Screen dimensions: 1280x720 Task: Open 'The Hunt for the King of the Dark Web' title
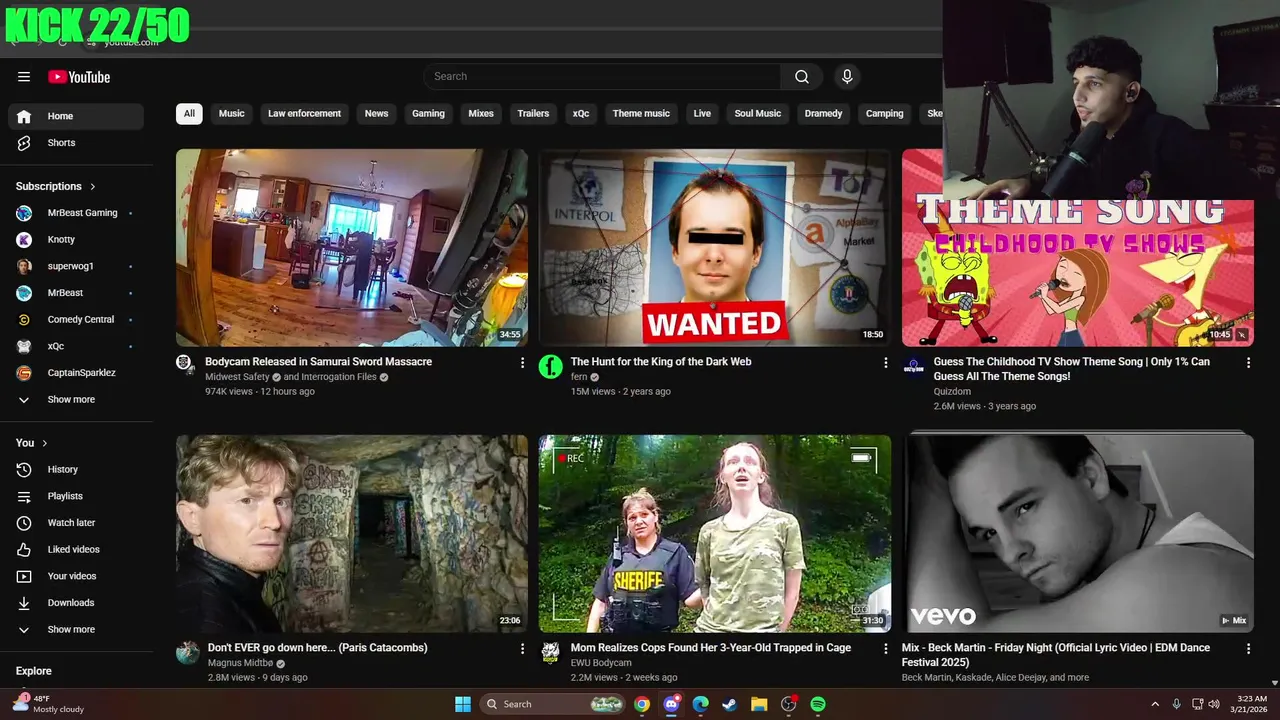pyautogui.click(x=661, y=362)
